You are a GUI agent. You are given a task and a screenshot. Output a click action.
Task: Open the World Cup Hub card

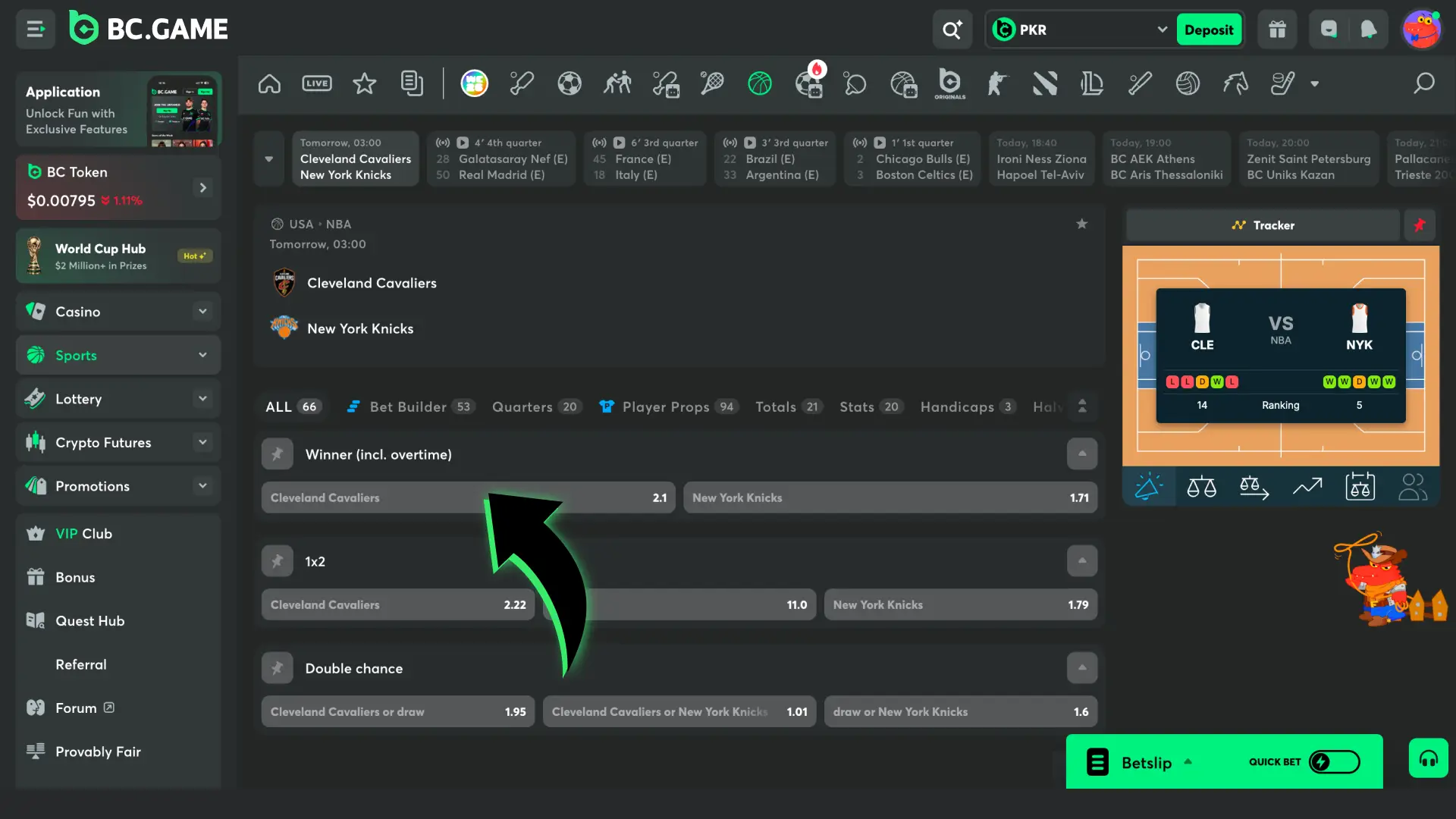point(118,256)
